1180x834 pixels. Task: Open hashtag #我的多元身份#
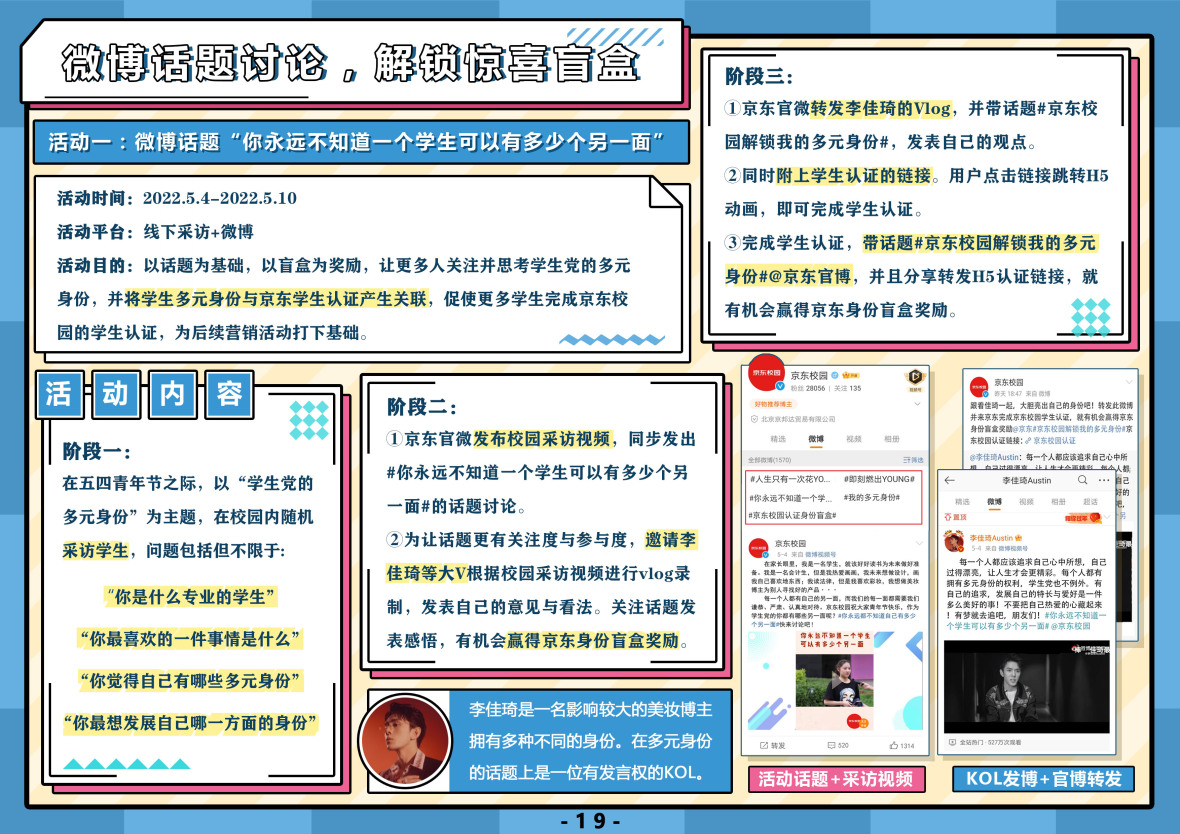871,498
